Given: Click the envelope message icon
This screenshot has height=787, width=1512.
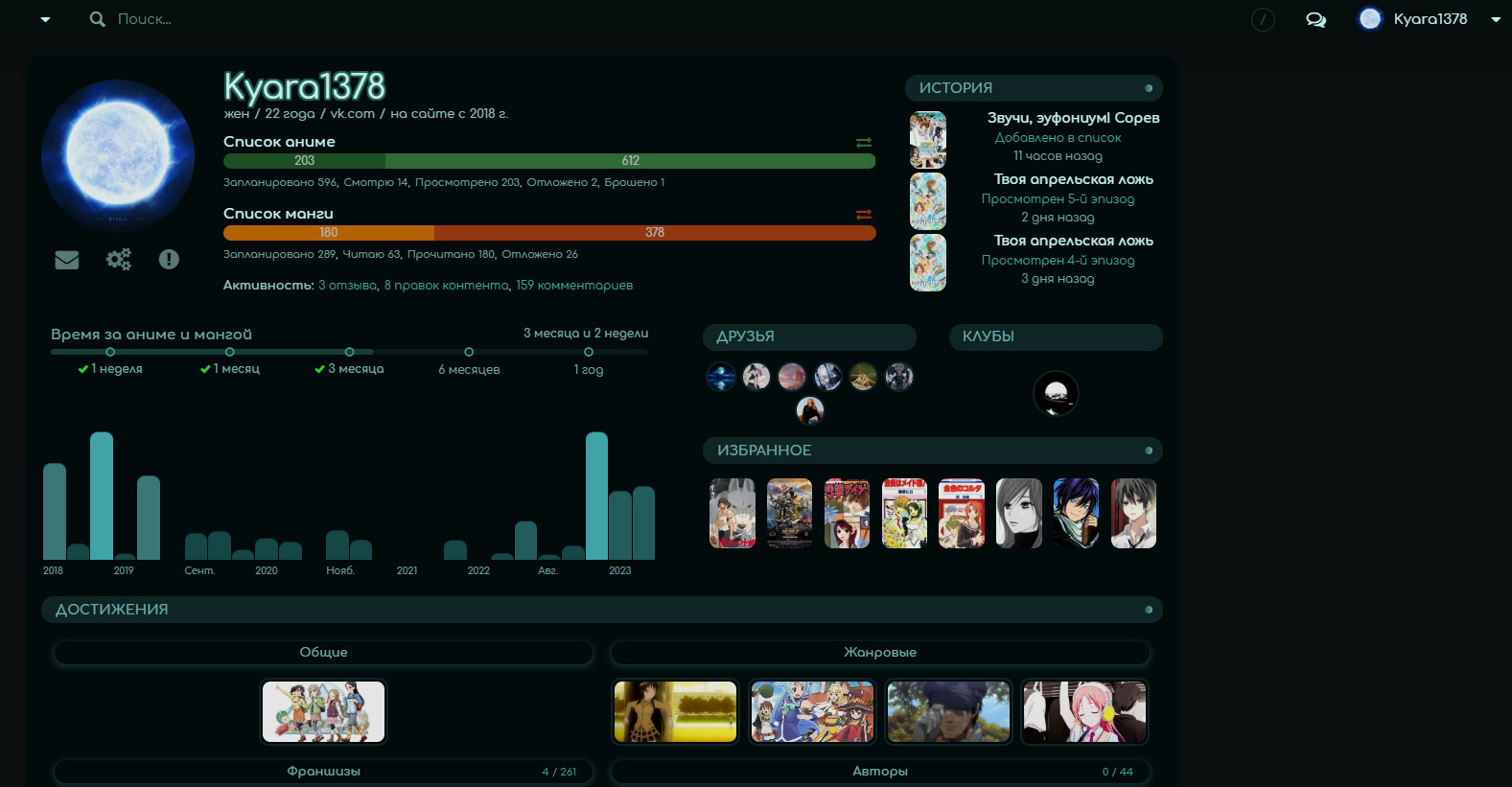Looking at the screenshot, I should tap(67, 260).
